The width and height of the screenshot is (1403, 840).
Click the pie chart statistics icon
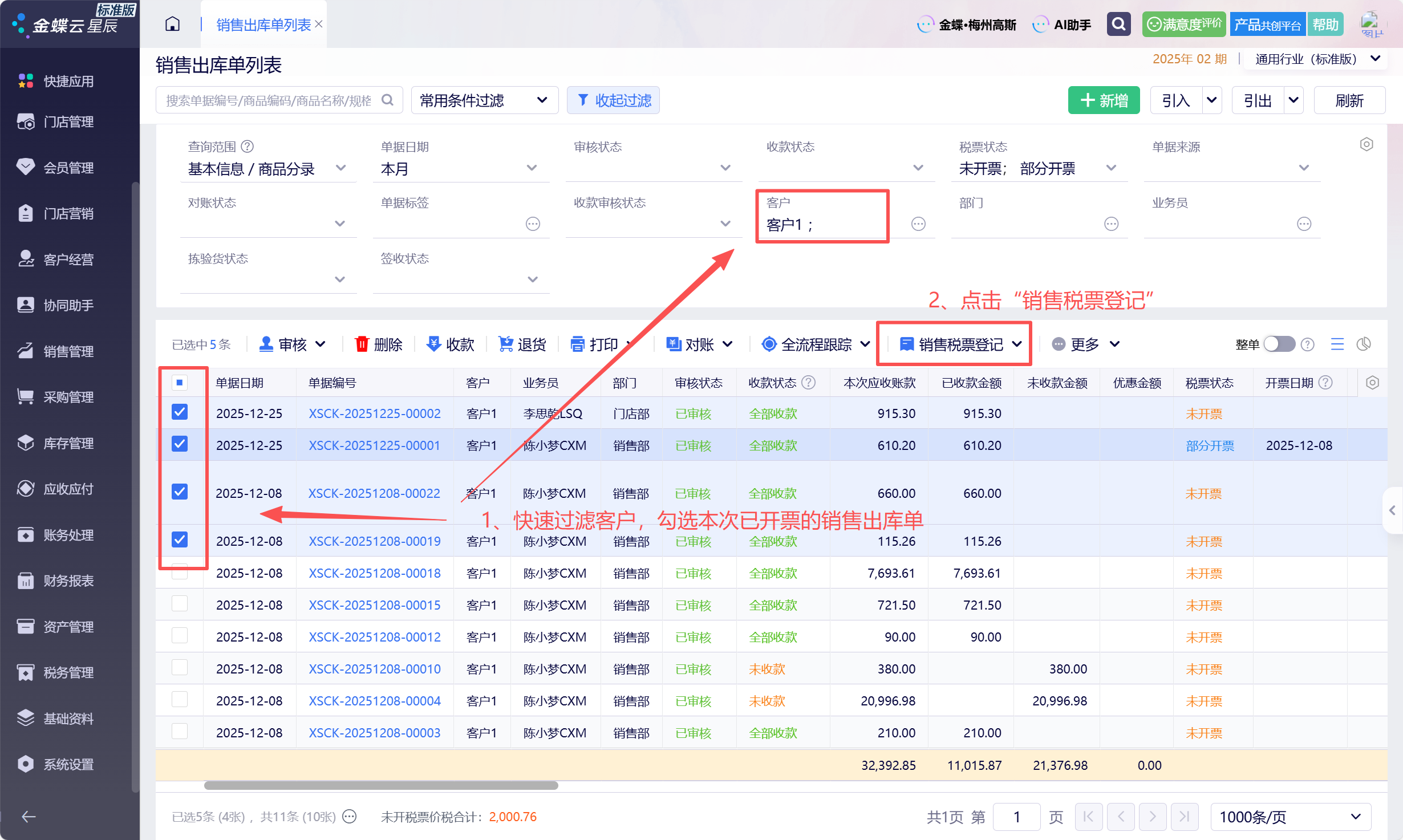coord(1364,344)
